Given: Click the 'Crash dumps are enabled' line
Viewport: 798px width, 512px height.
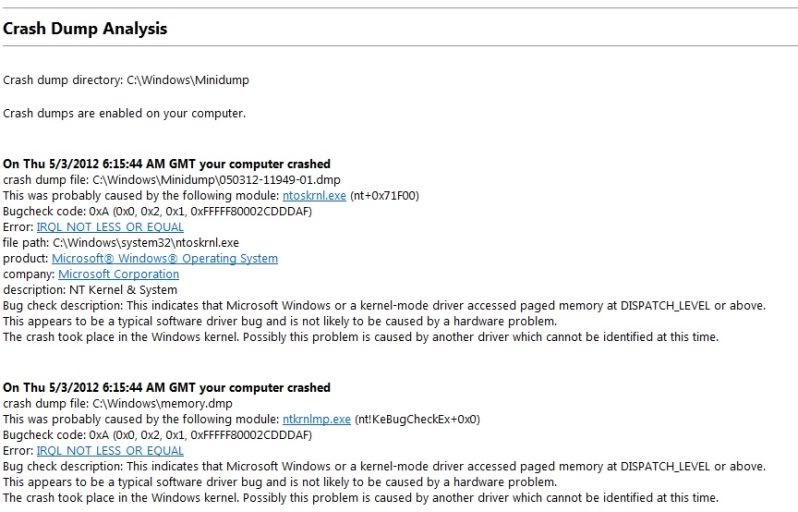Looking at the screenshot, I should coord(124,113).
